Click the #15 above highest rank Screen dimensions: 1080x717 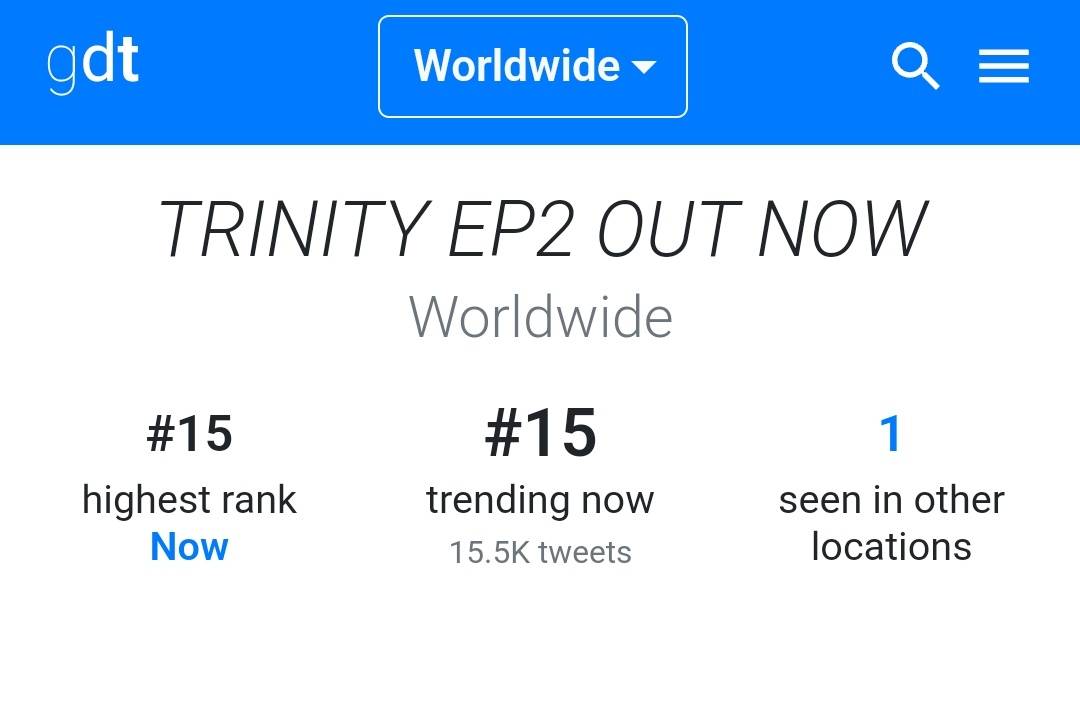point(189,434)
